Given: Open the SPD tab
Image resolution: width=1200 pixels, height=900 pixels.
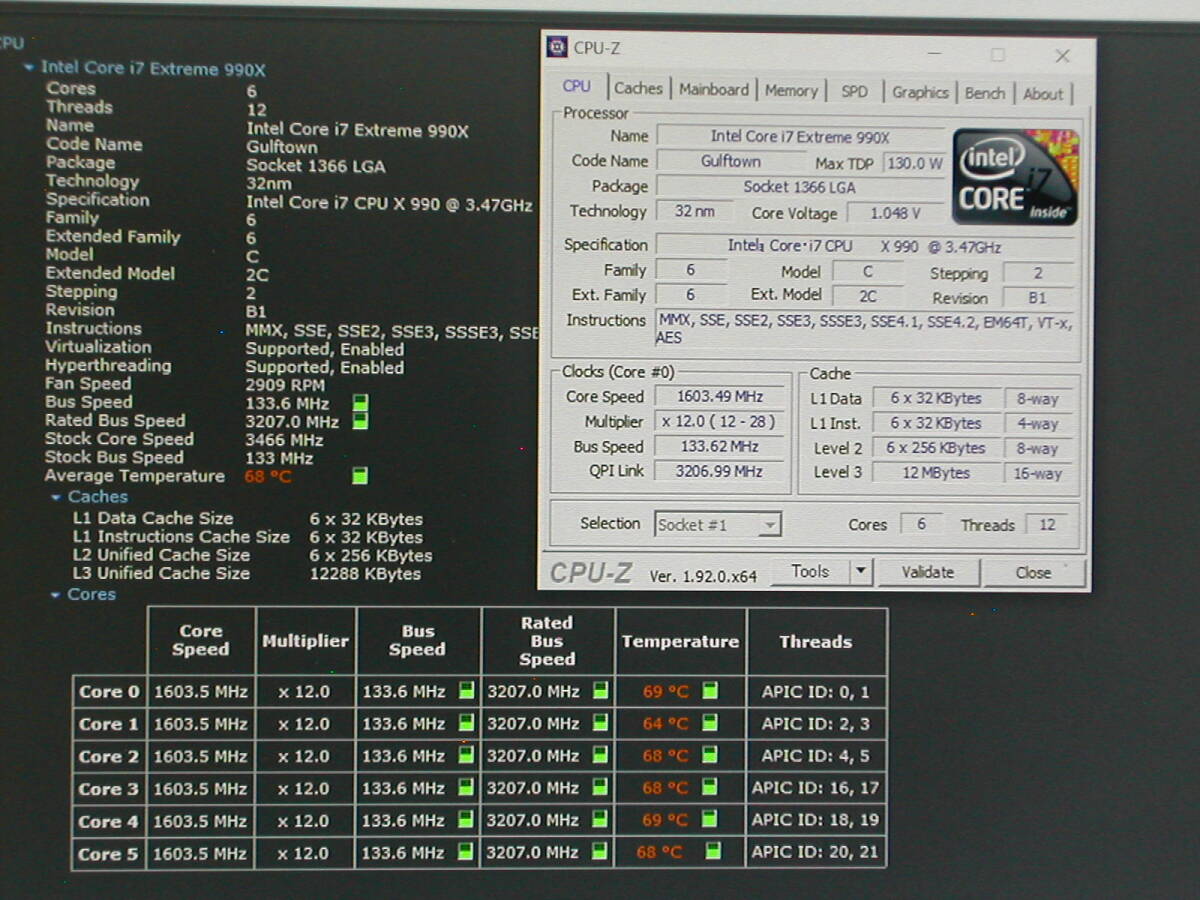Looking at the screenshot, I should (854, 91).
